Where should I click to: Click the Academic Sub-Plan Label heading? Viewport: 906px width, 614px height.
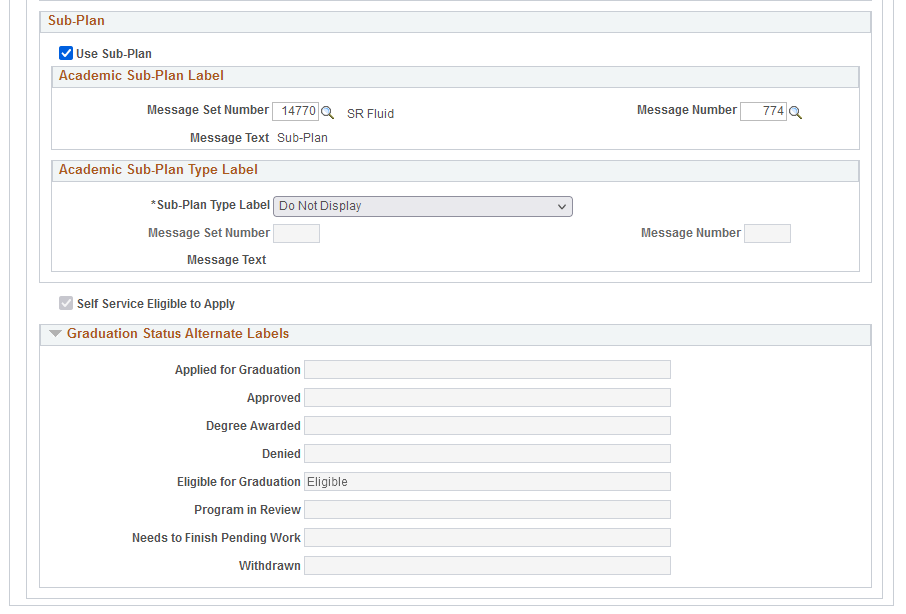(141, 76)
